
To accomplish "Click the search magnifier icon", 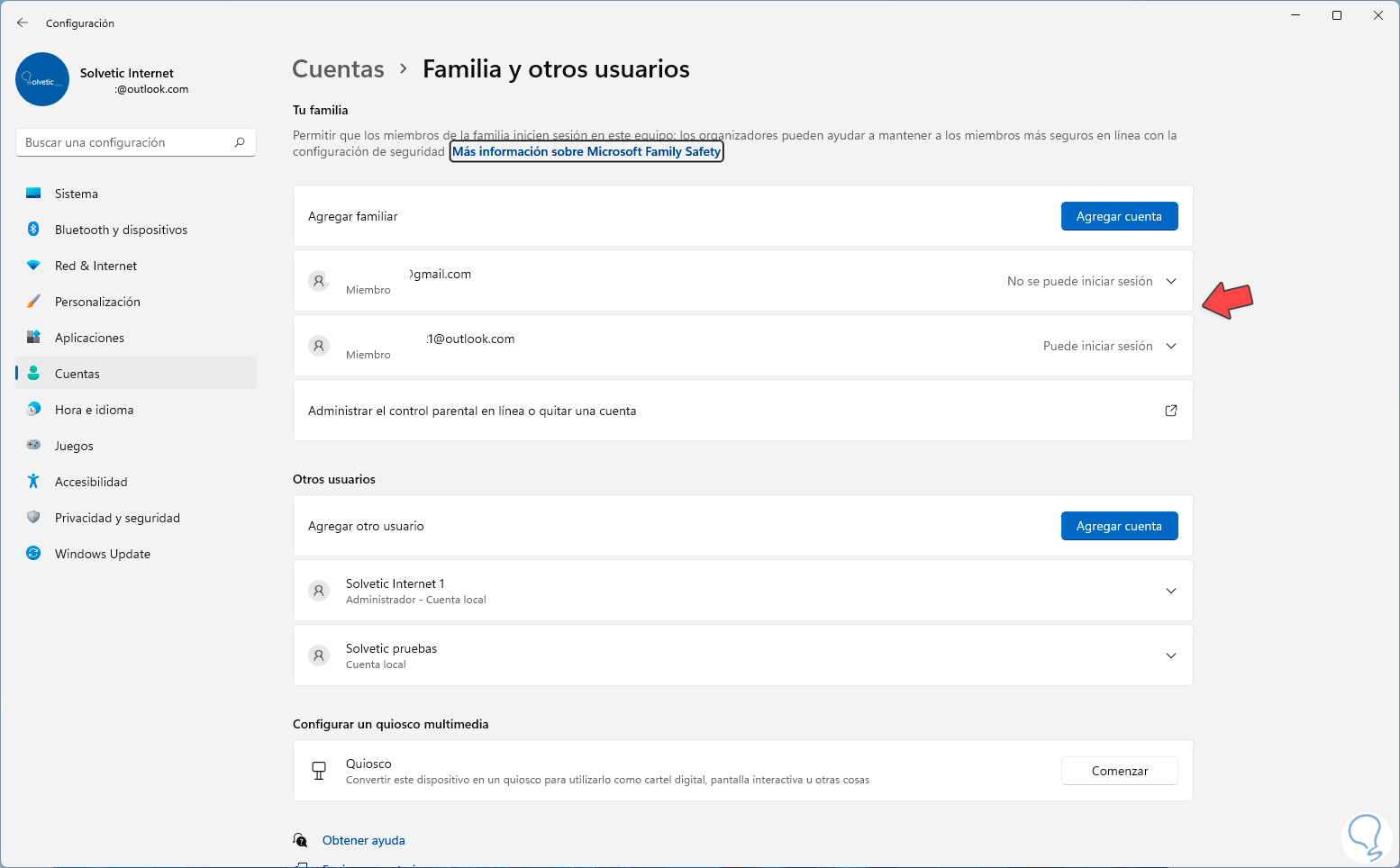I will 240,142.
